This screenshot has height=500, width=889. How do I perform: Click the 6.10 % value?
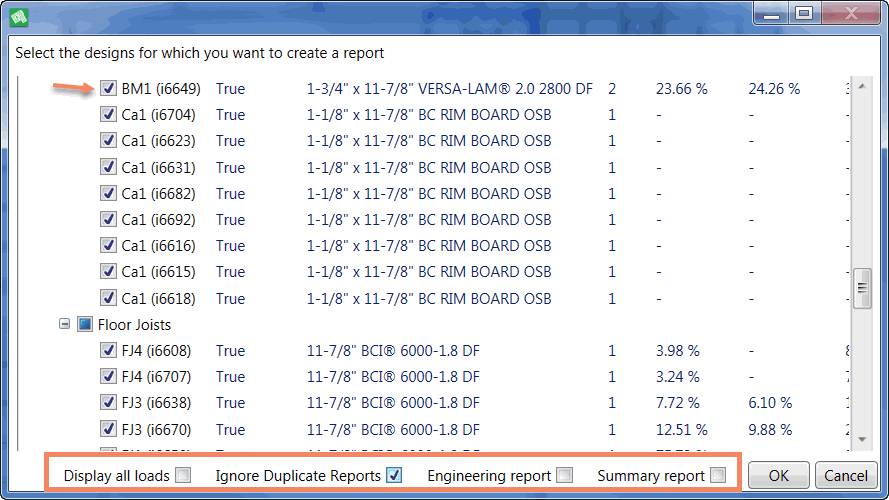tap(770, 403)
